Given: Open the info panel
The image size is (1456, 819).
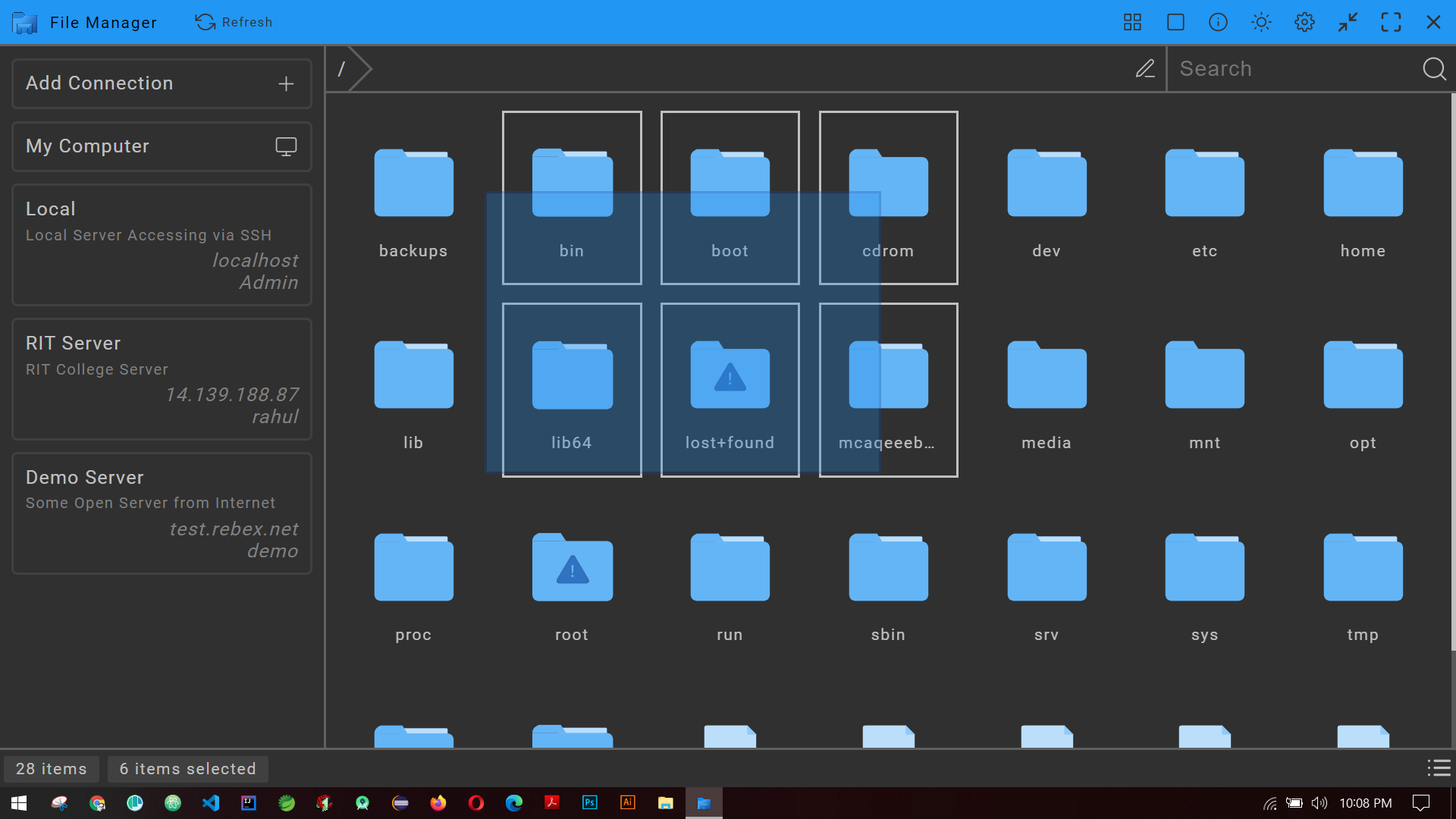Looking at the screenshot, I should 1217,22.
